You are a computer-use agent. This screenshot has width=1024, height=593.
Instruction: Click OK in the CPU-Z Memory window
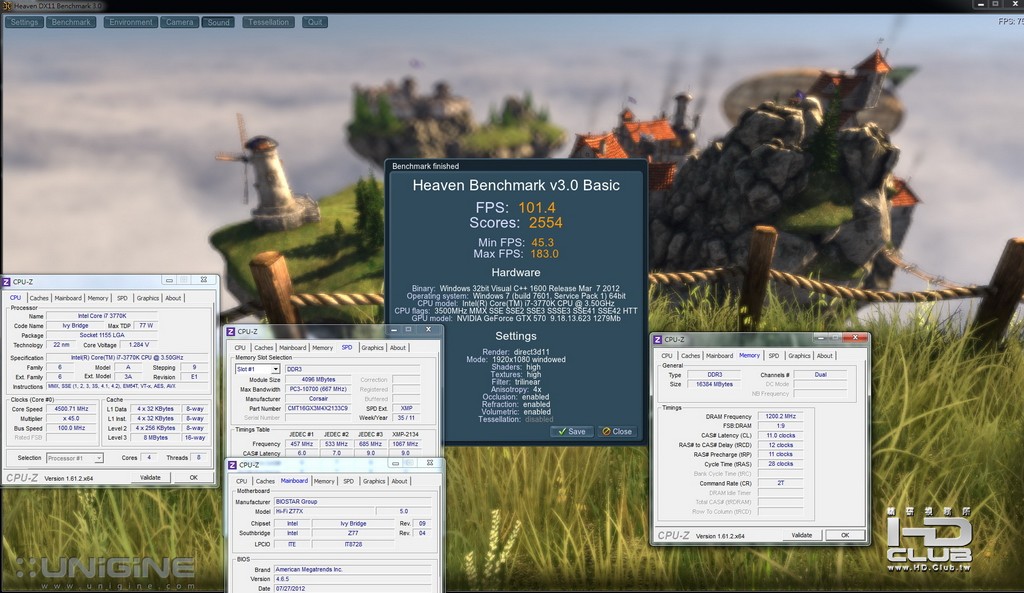pos(845,535)
